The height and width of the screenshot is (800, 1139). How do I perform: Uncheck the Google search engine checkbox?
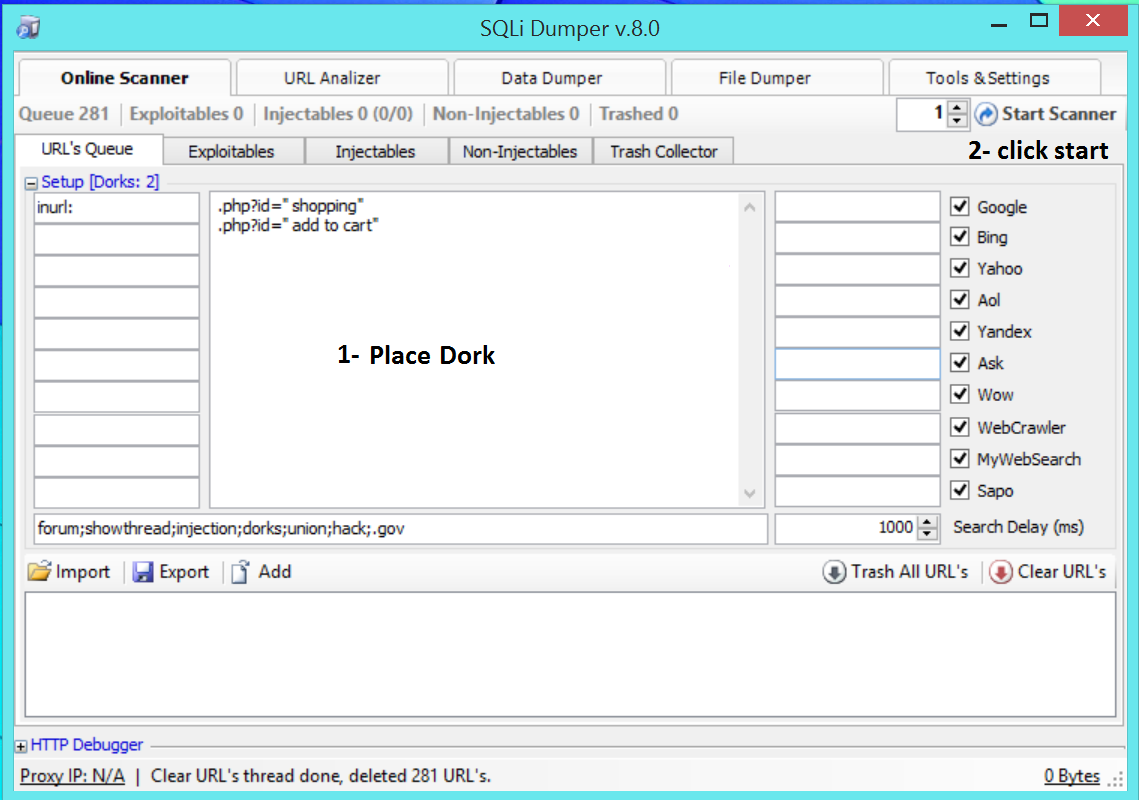click(x=960, y=206)
